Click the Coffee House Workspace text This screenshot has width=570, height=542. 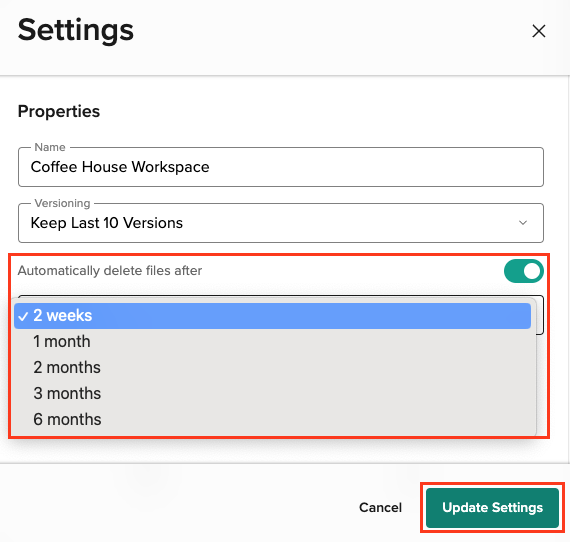pos(120,167)
